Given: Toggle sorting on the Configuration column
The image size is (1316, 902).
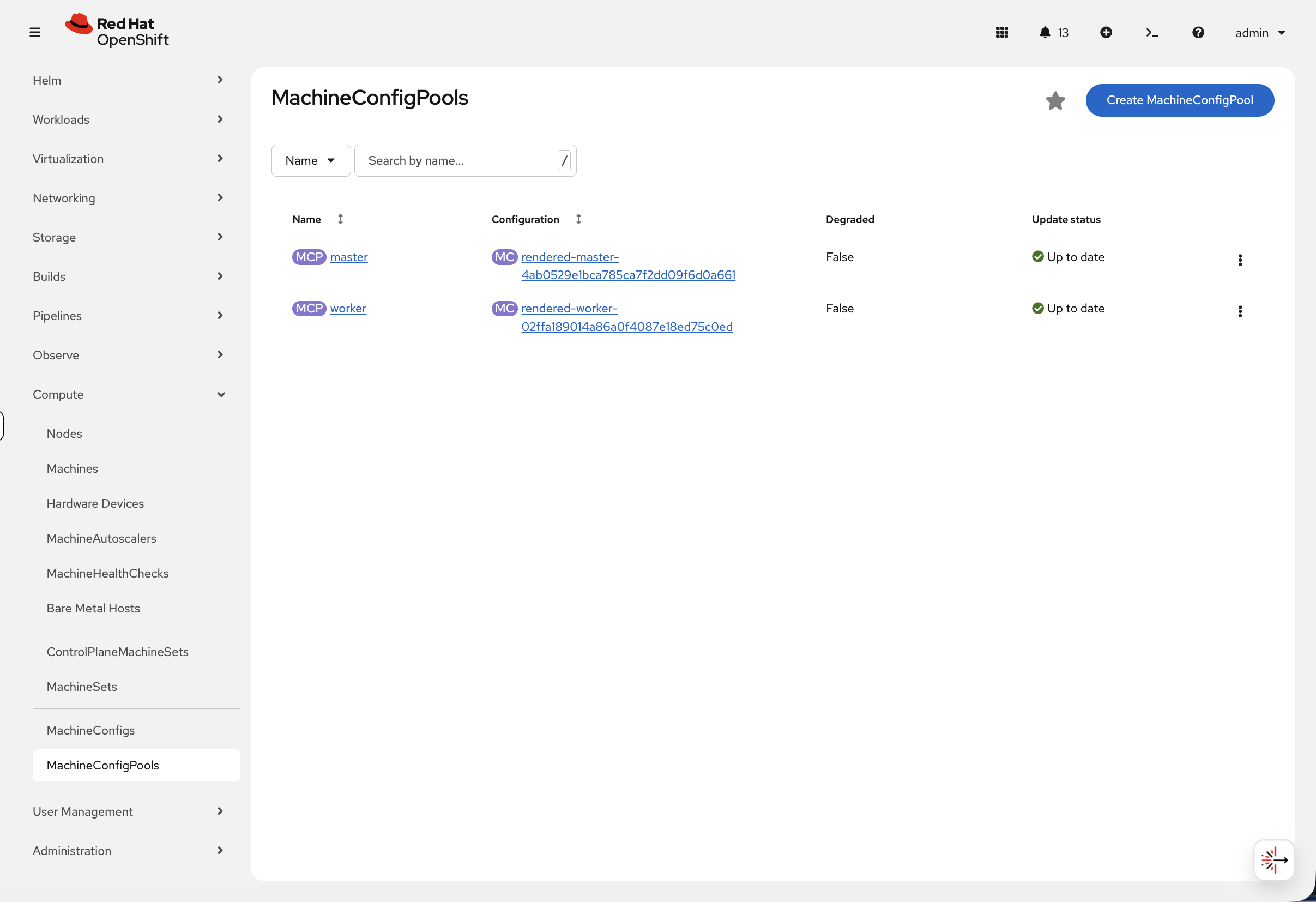Looking at the screenshot, I should point(579,219).
